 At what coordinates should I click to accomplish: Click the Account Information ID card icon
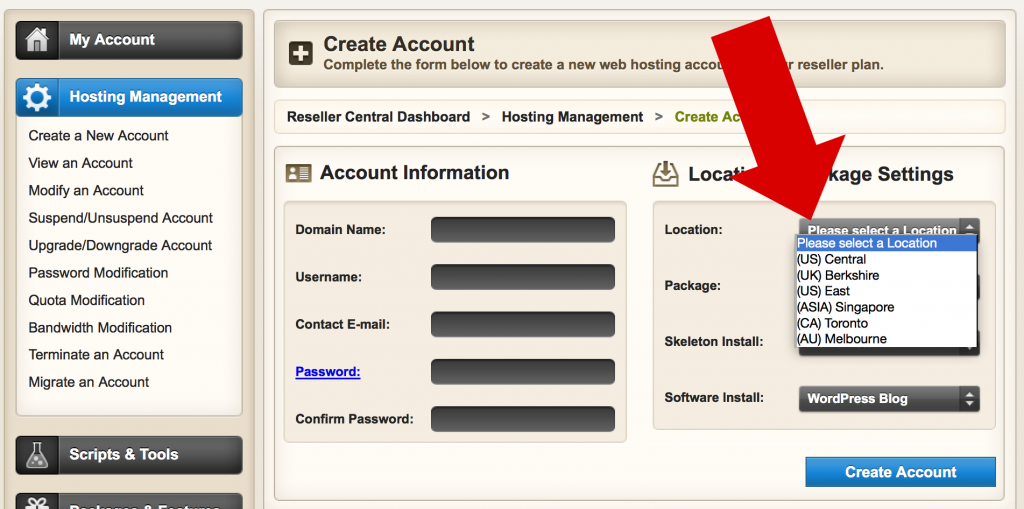click(x=298, y=173)
